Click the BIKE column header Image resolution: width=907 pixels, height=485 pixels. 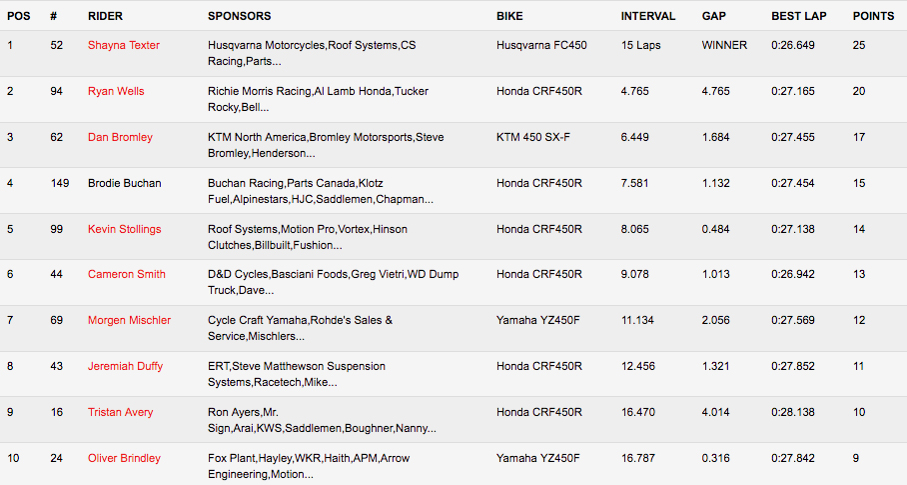(509, 16)
